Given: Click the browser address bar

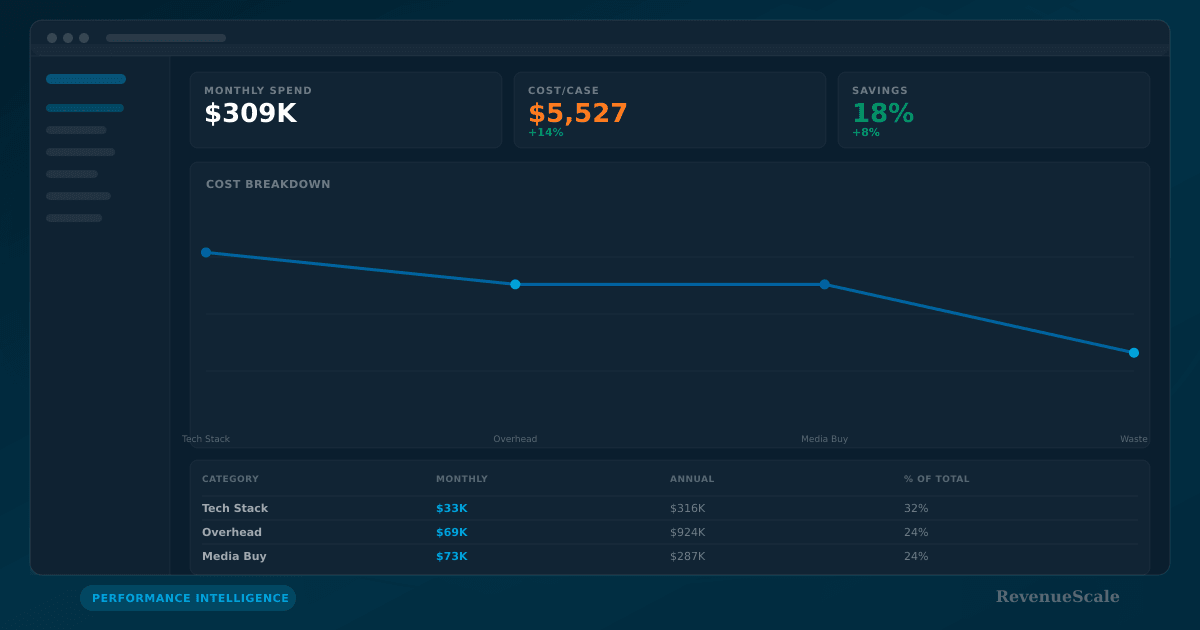Looking at the screenshot, I should 166,38.
